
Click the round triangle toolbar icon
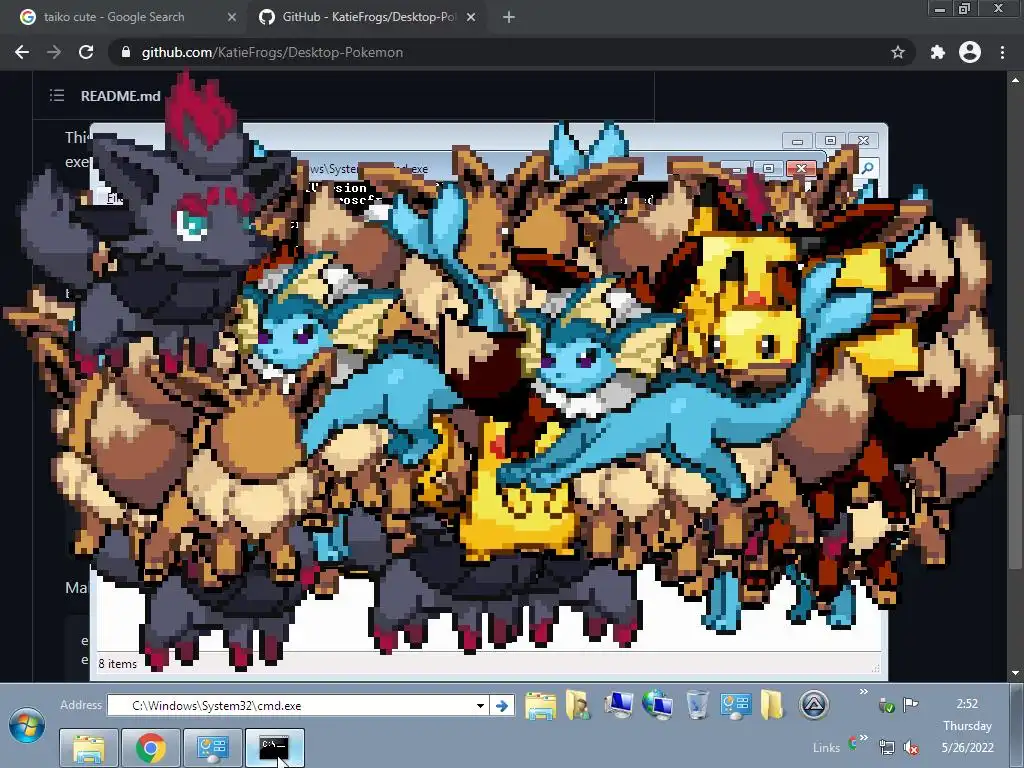[x=814, y=705]
